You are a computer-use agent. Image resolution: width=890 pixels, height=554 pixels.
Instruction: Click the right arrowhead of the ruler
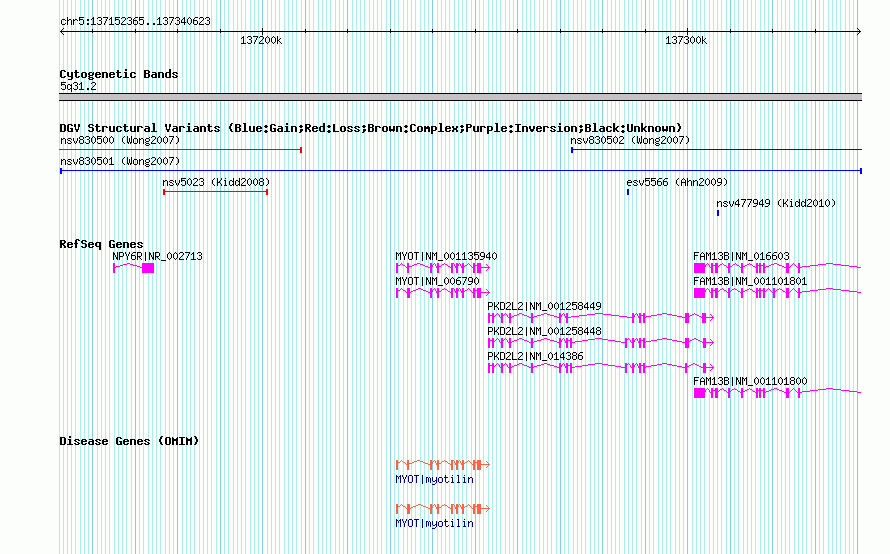(x=859, y=32)
